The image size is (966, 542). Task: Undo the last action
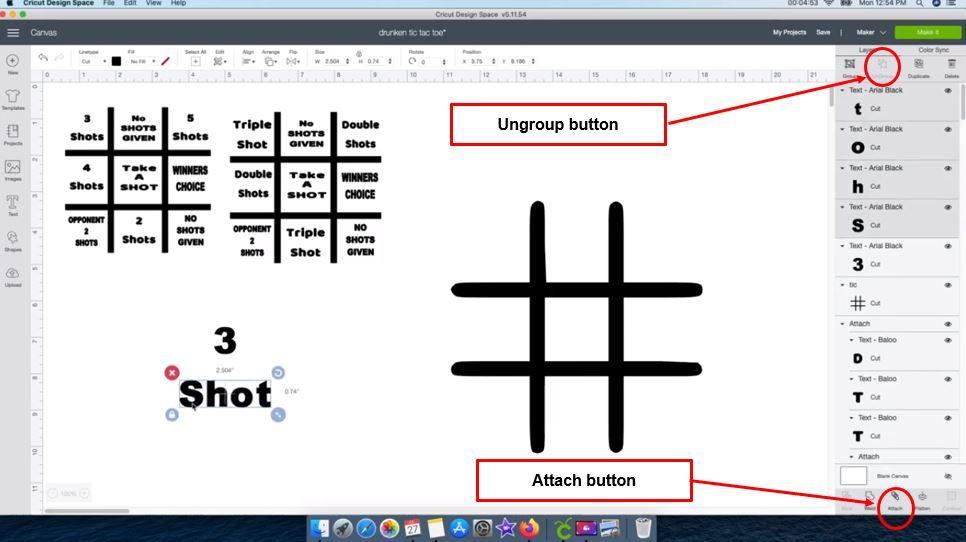(43, 58)
